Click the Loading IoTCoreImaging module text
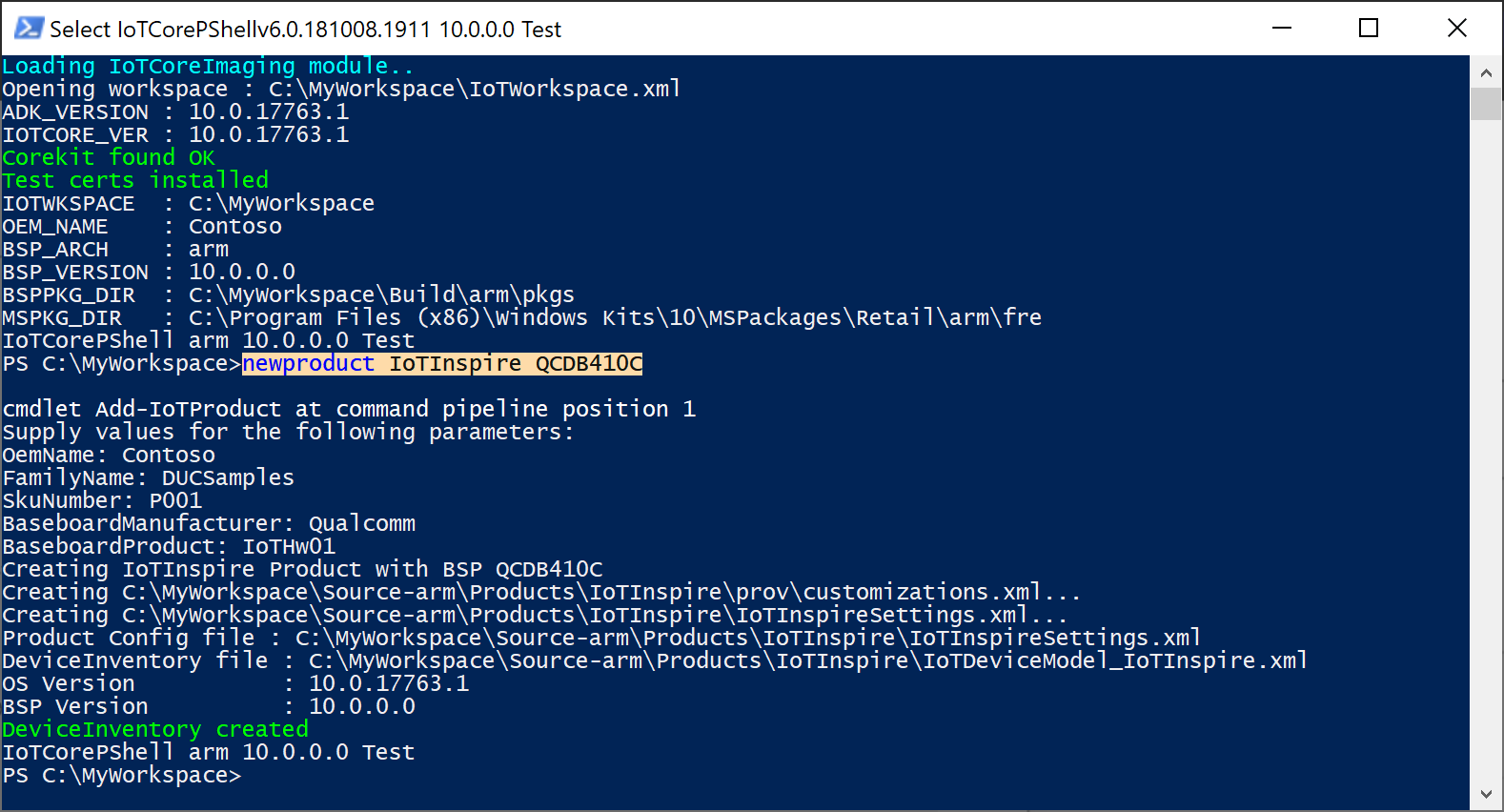Image resolution: width=1504 pixels, height=812 pixels. 208,65
